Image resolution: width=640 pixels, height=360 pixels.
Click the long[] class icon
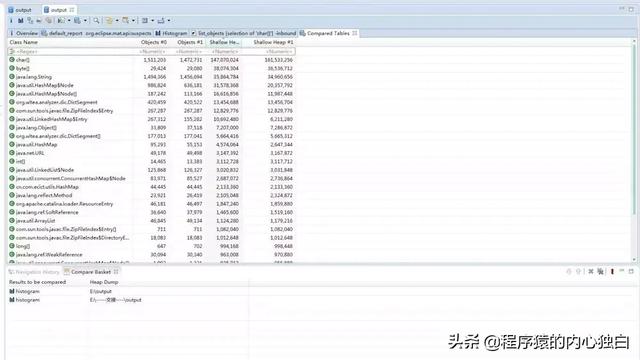coord(12,246)
